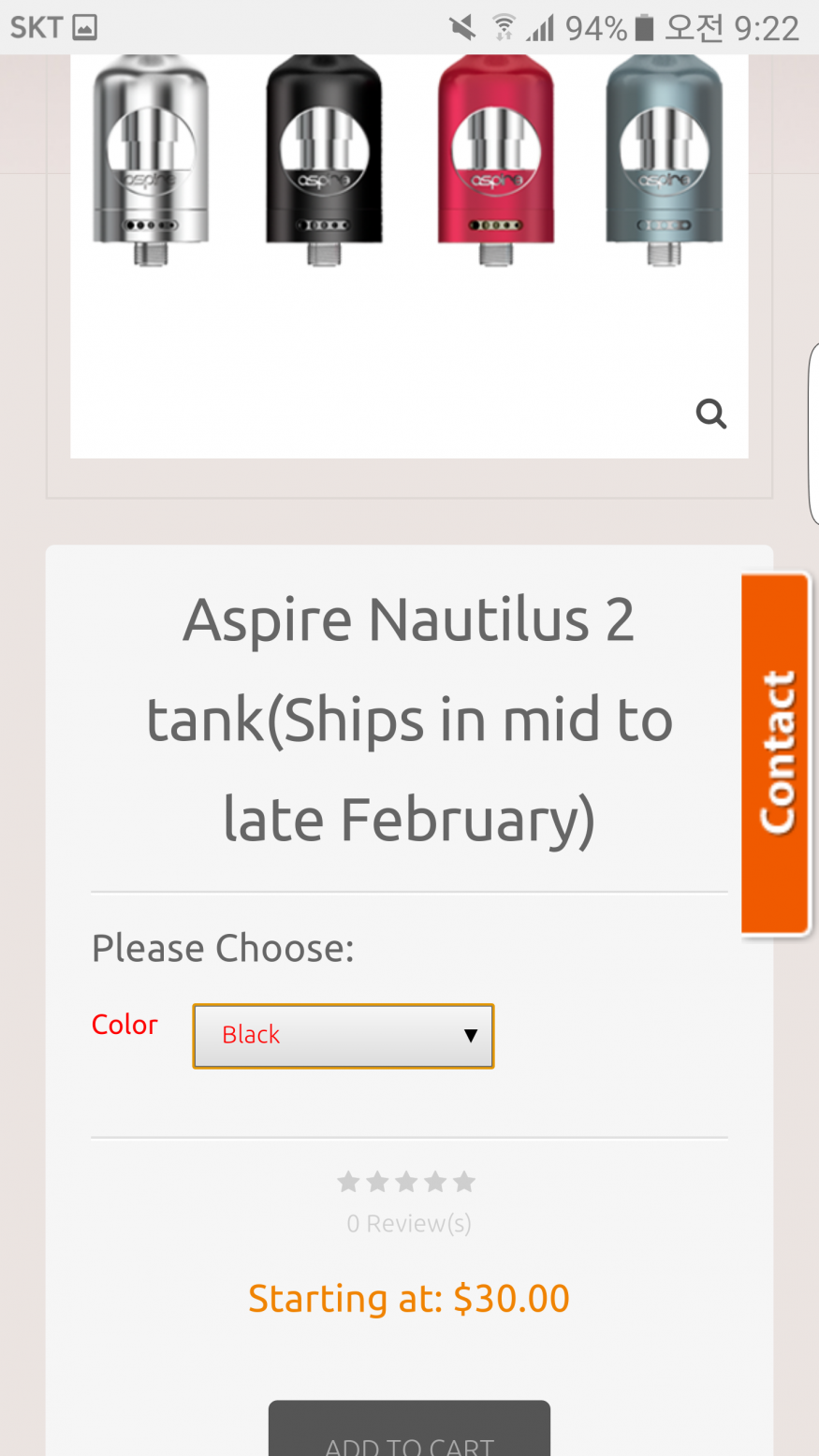Click the first rating star
The height and width of the screenshot is (1456, 819).
(x=348, y=1182)
